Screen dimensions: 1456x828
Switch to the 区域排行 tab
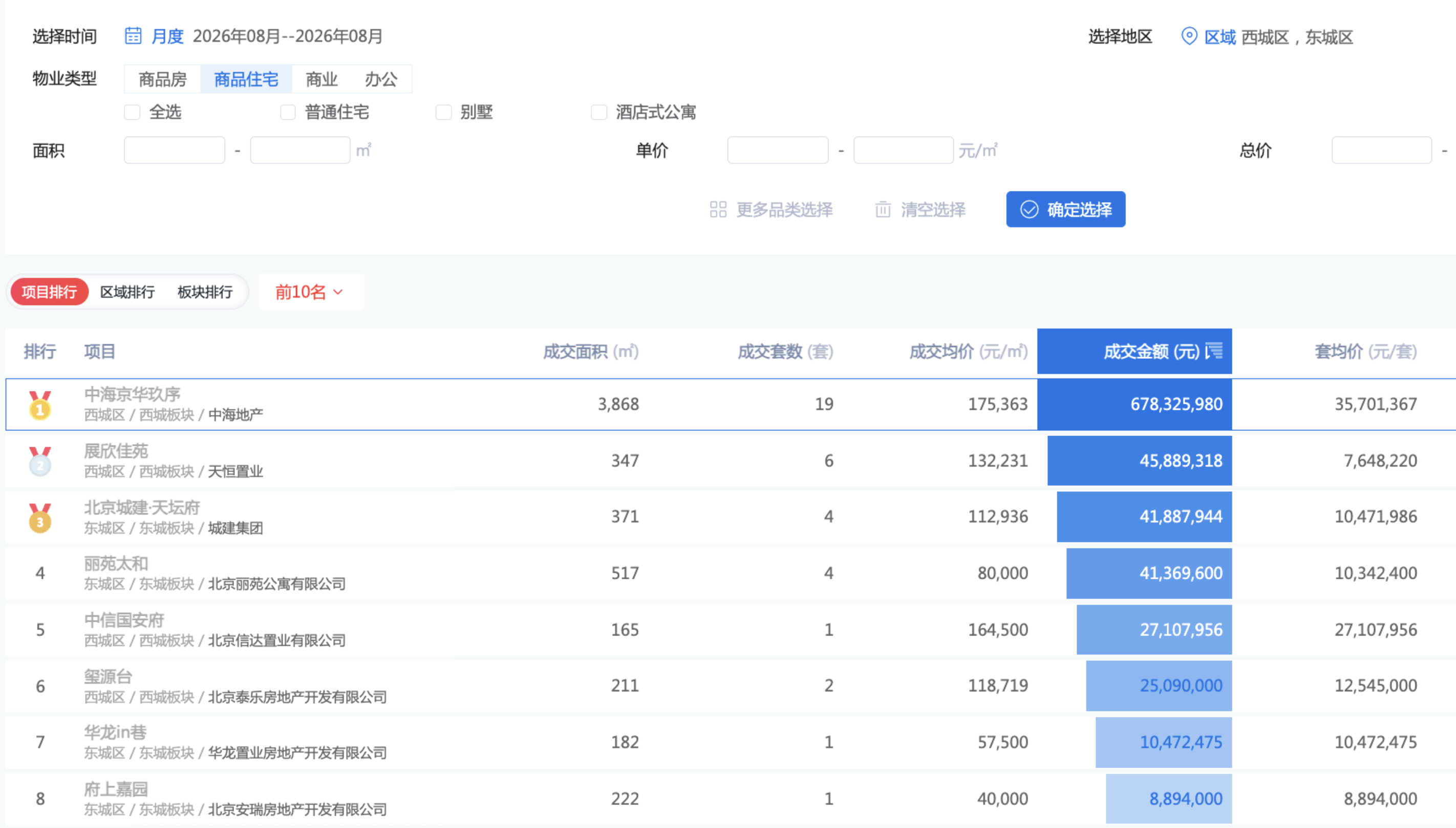coord(127,292)
